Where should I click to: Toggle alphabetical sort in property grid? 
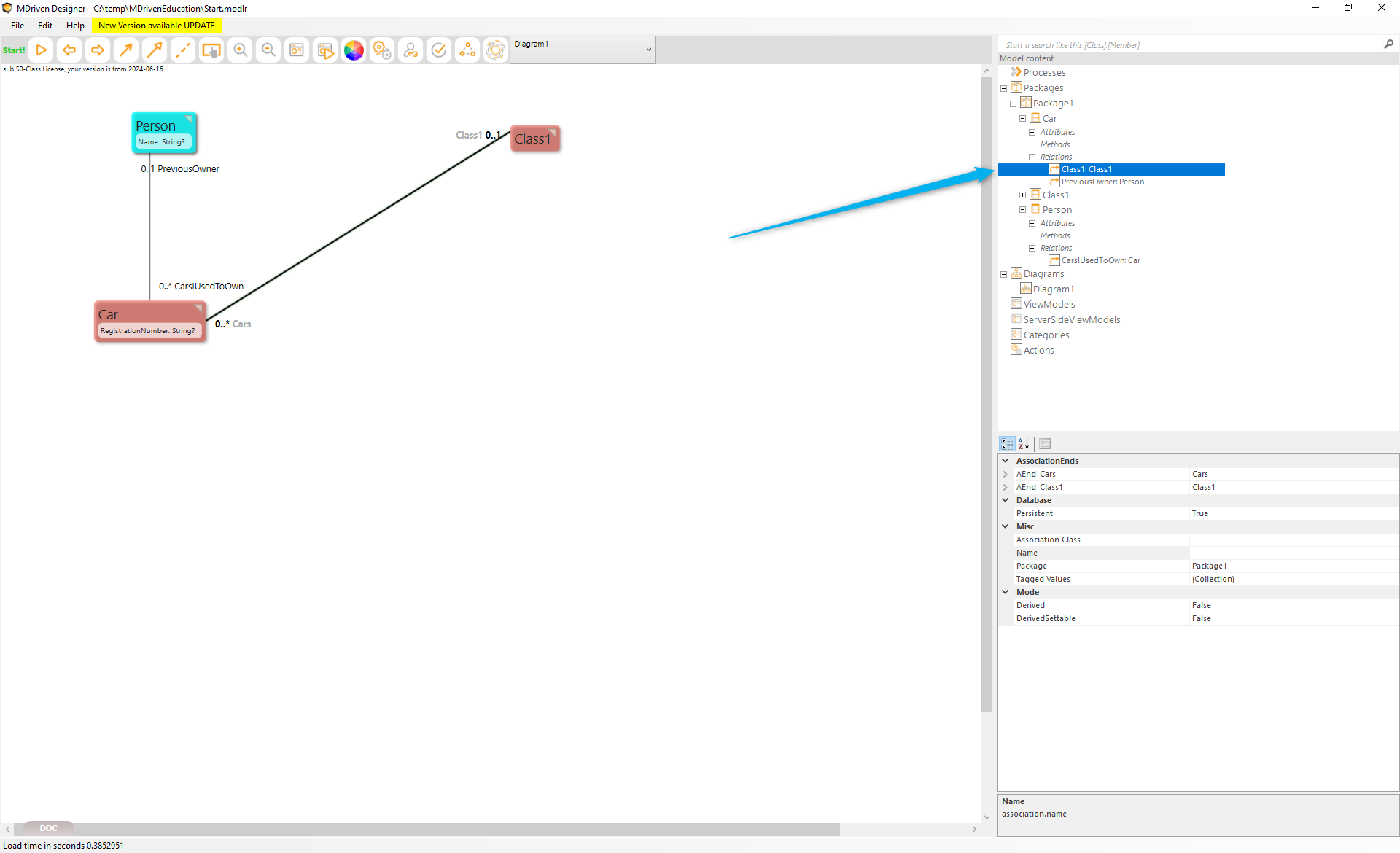pyautogui.click(x=1024, y=443)
